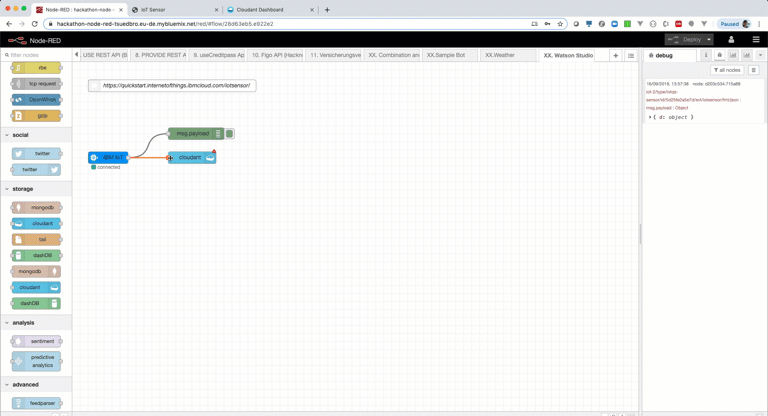Select the sentiment palette node
The width and height of the screenshot is (768, 416).
36,341
